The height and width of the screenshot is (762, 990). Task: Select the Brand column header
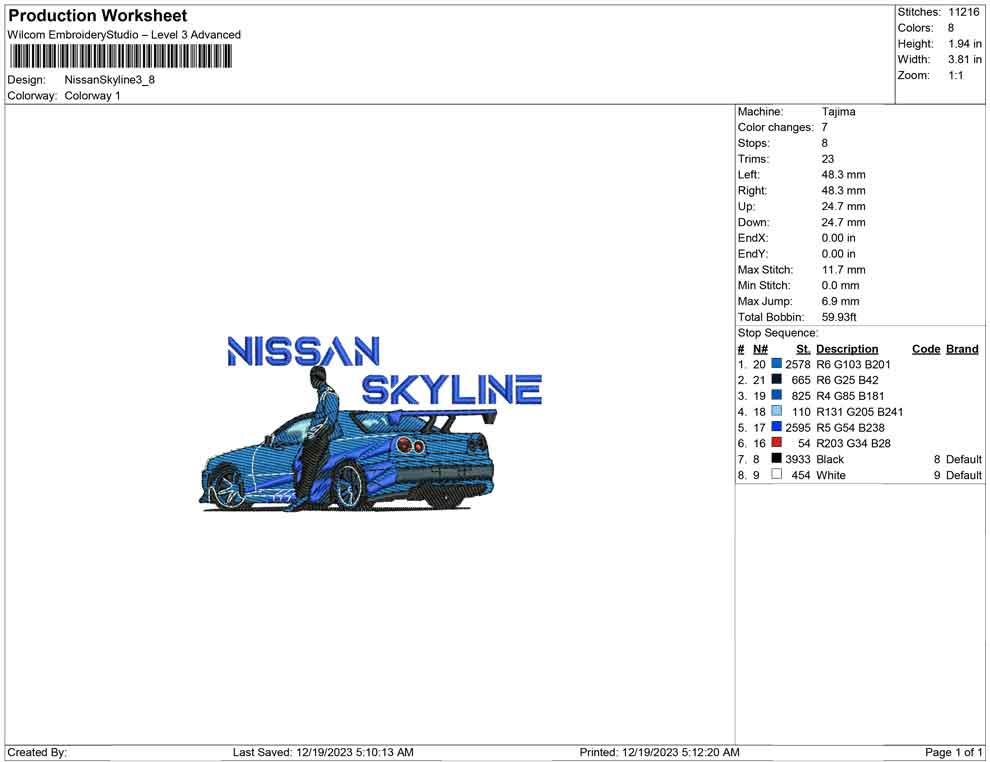coord(962,348)
